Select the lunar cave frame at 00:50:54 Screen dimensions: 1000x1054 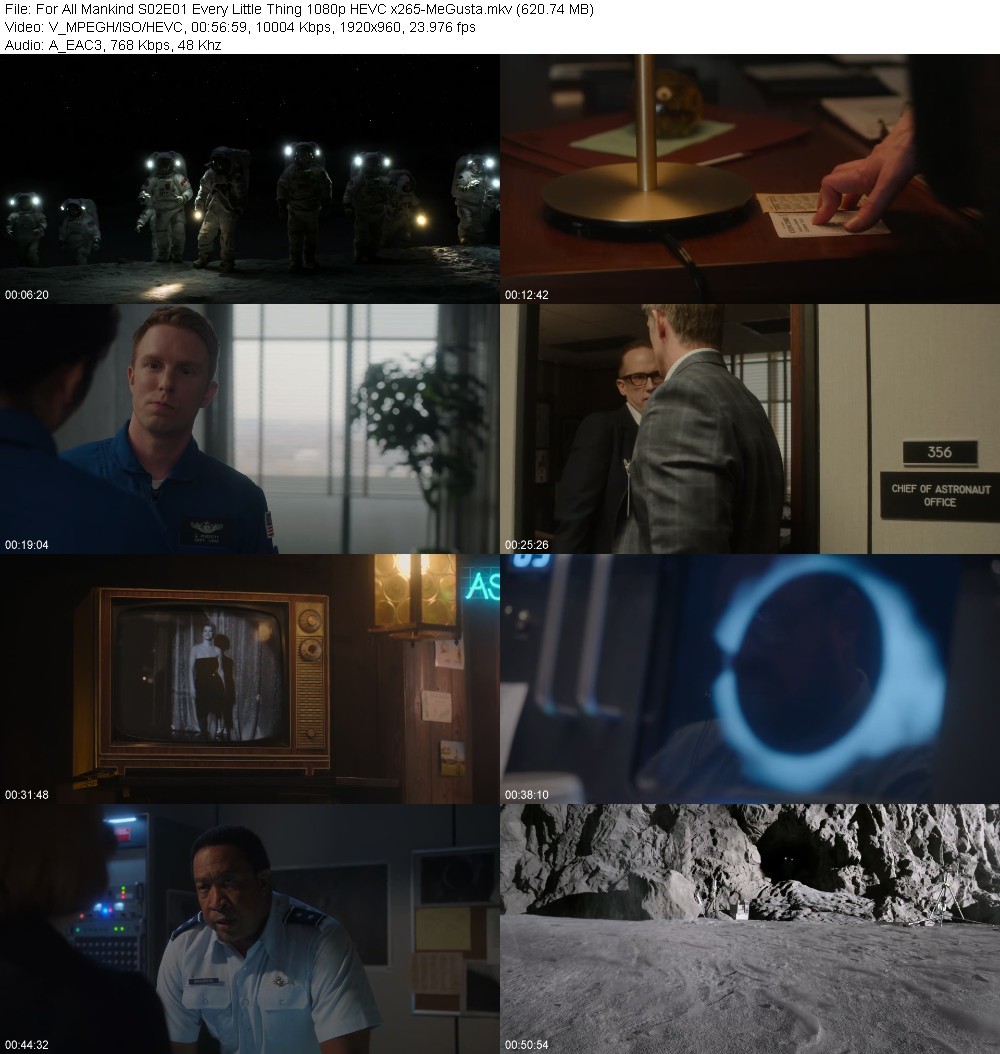[750, 929]
